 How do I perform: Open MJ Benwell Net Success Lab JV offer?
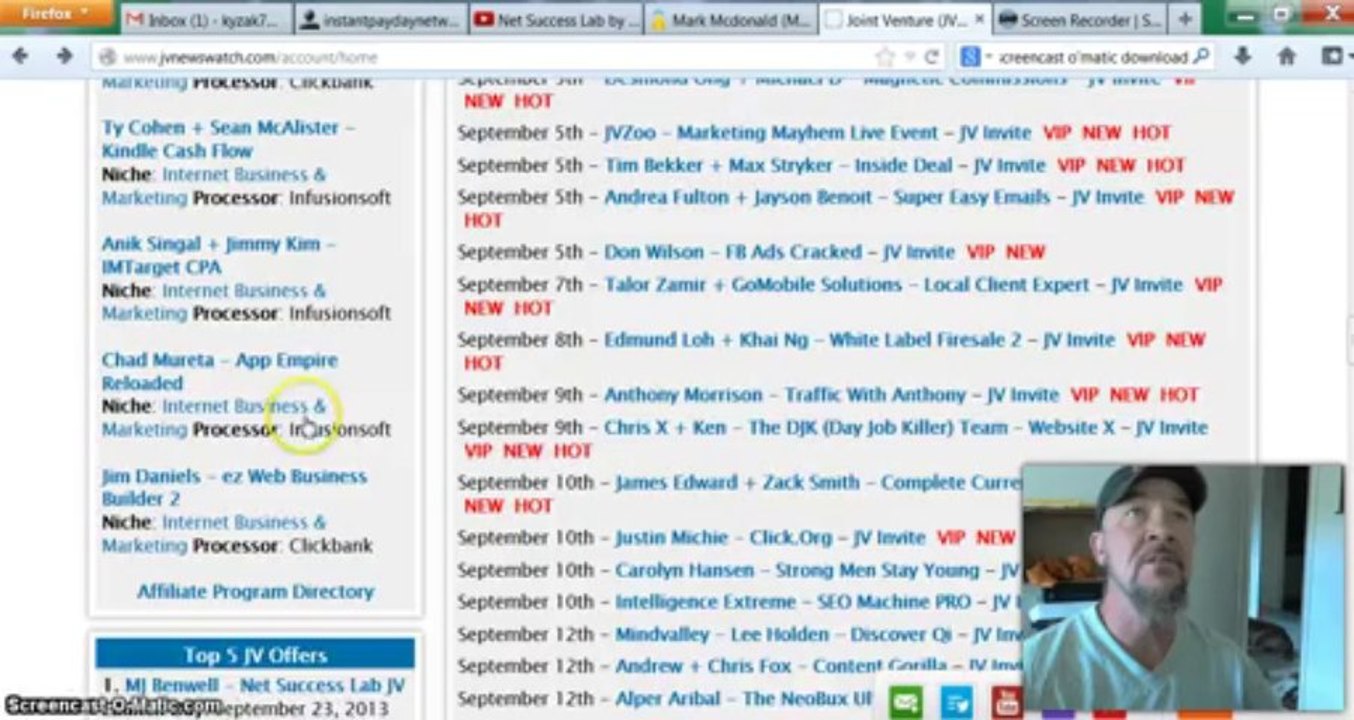pos(265,685)
